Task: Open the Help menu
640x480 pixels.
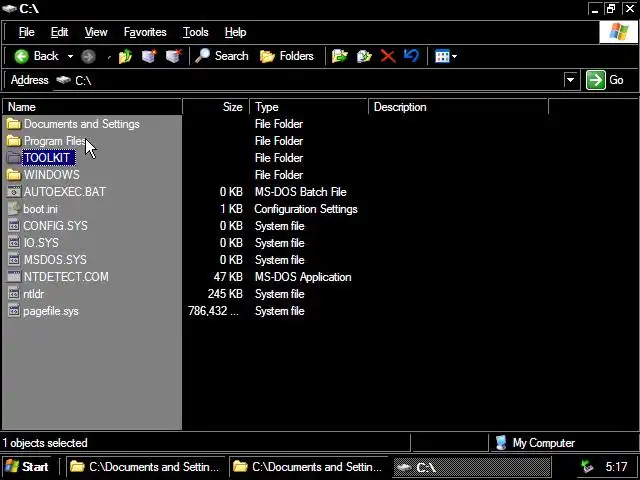Action: [x=235, y=32]
